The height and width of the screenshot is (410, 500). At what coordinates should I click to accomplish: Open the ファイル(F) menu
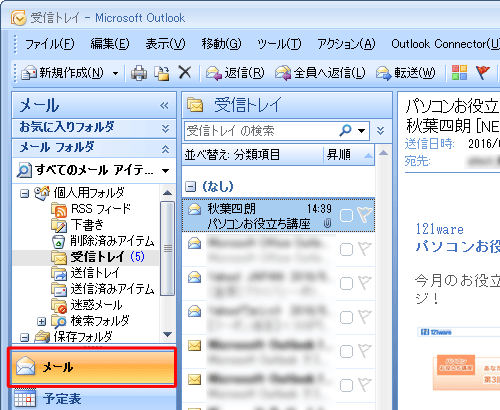50,44
